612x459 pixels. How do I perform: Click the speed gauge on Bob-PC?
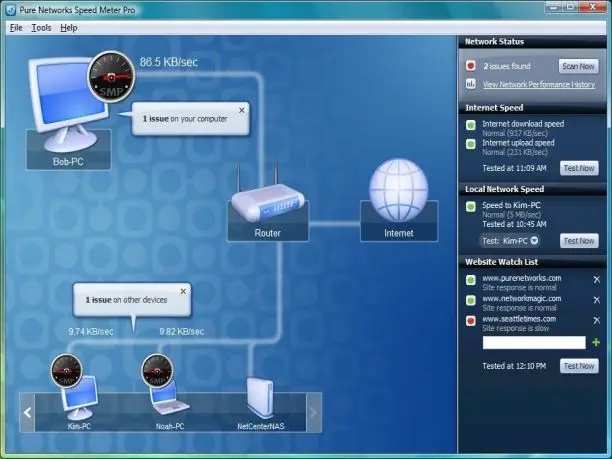(111, 77)
